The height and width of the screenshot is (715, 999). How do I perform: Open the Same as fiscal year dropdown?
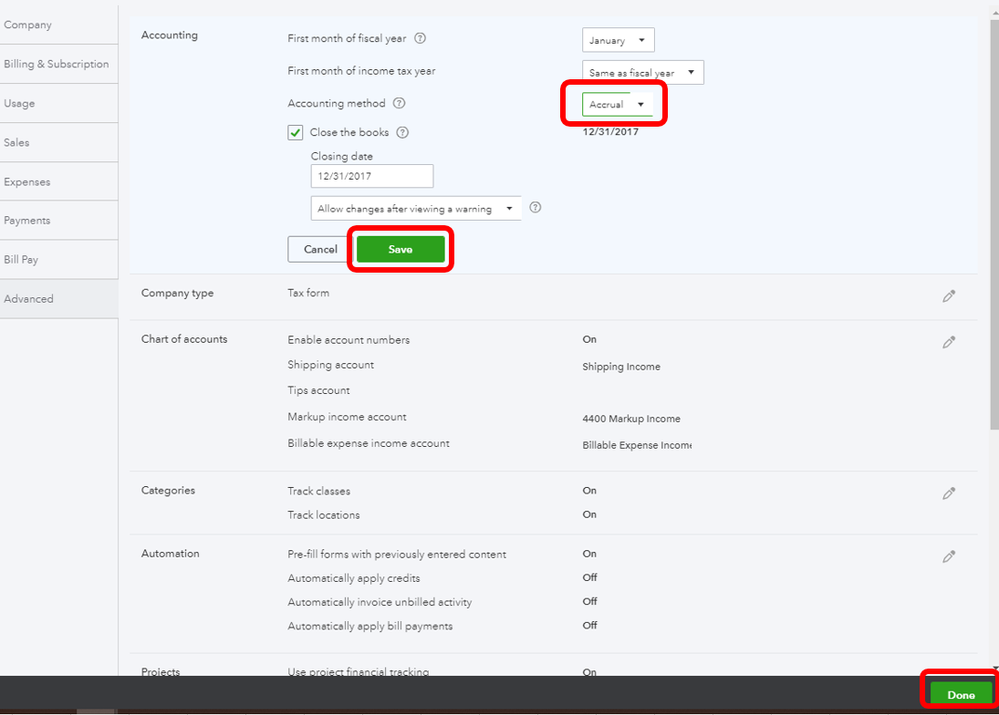click(643, 73)
